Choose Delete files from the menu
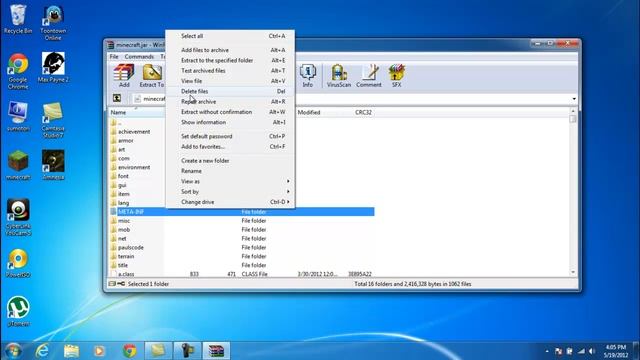Image resolution: width=640 pixels, height=360 pixels. click(x=231, y=91)
